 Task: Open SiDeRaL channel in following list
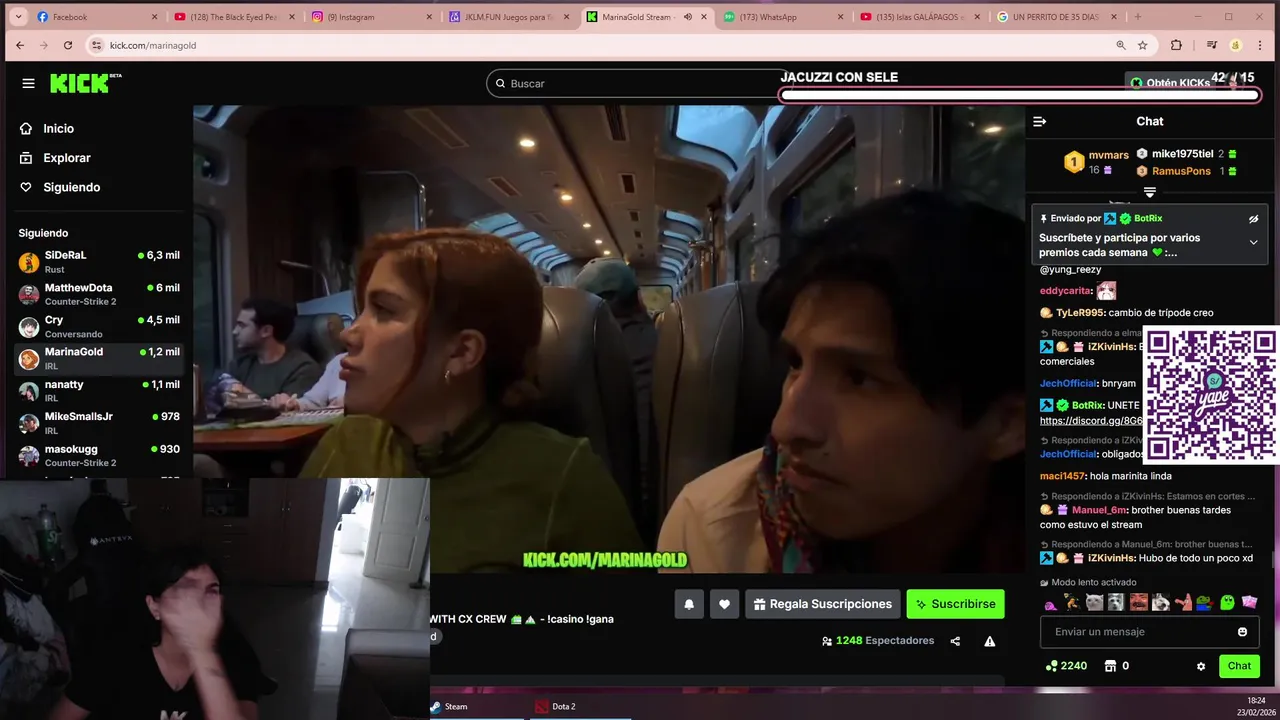(98, 262)
